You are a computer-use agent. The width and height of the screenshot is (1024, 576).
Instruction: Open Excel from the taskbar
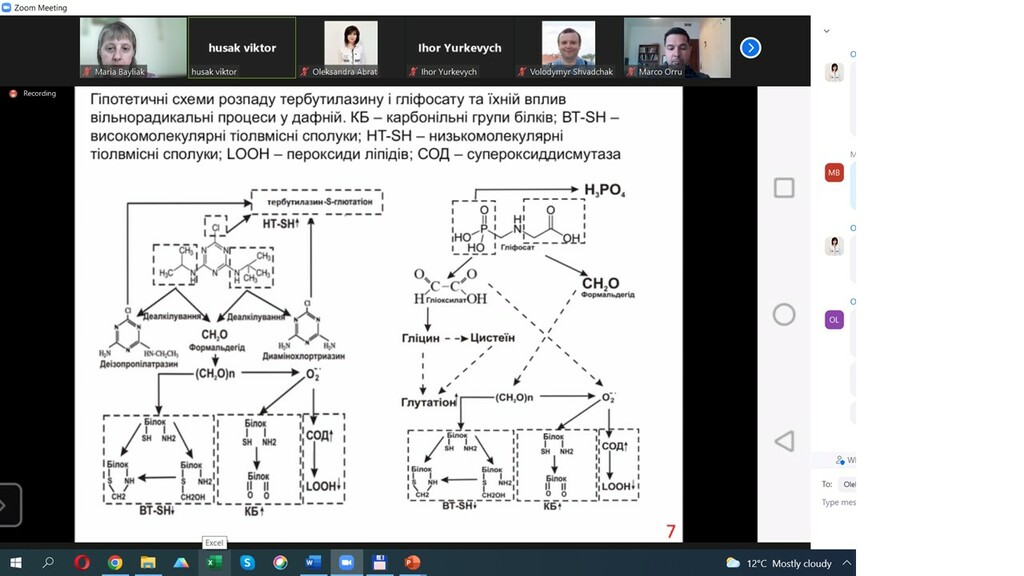click(214, 562)
